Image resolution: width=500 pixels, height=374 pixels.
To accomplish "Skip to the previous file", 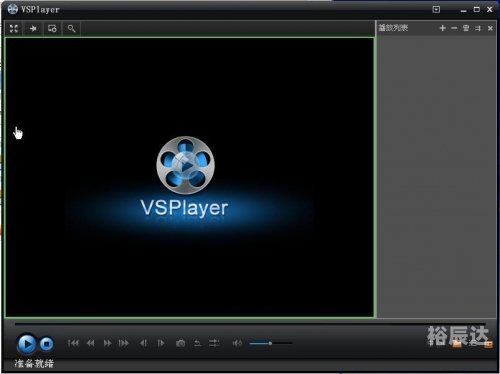I will pyautogui.click(x=73, y=343).
